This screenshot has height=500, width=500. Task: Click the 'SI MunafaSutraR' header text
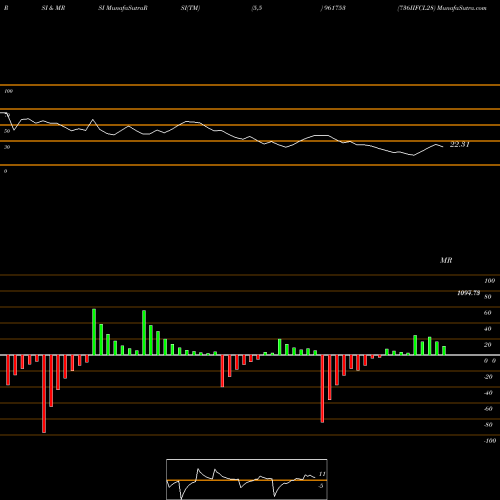pos(123,8)
